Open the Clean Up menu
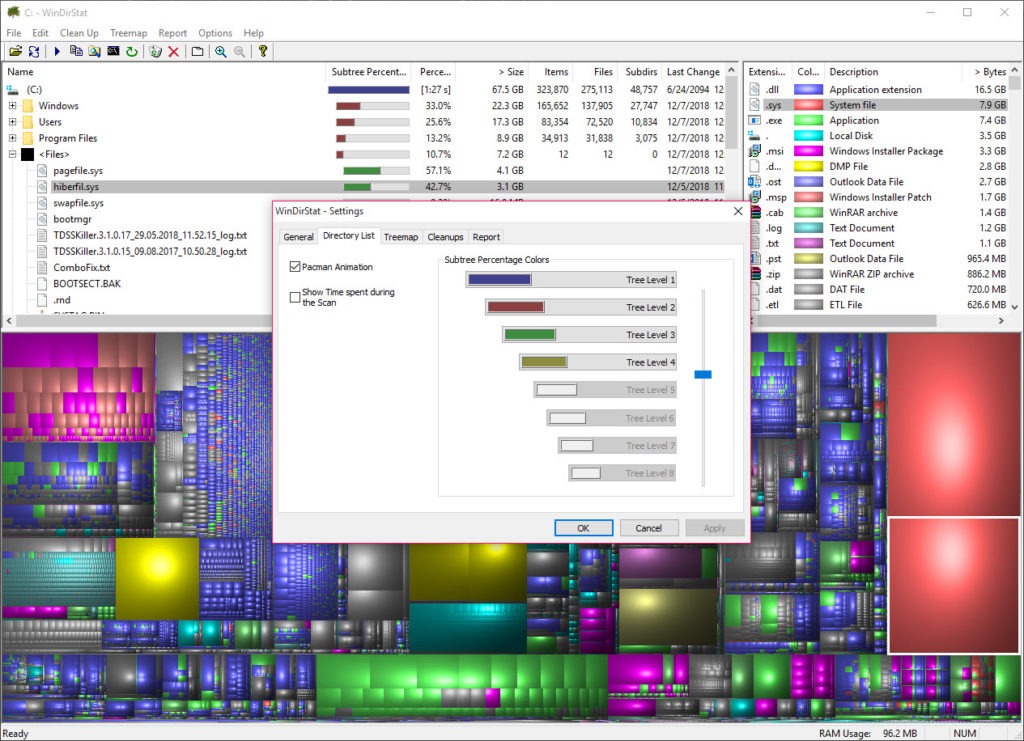The width and height of the screenshot is (1024, 741). [x=79, y=33]
